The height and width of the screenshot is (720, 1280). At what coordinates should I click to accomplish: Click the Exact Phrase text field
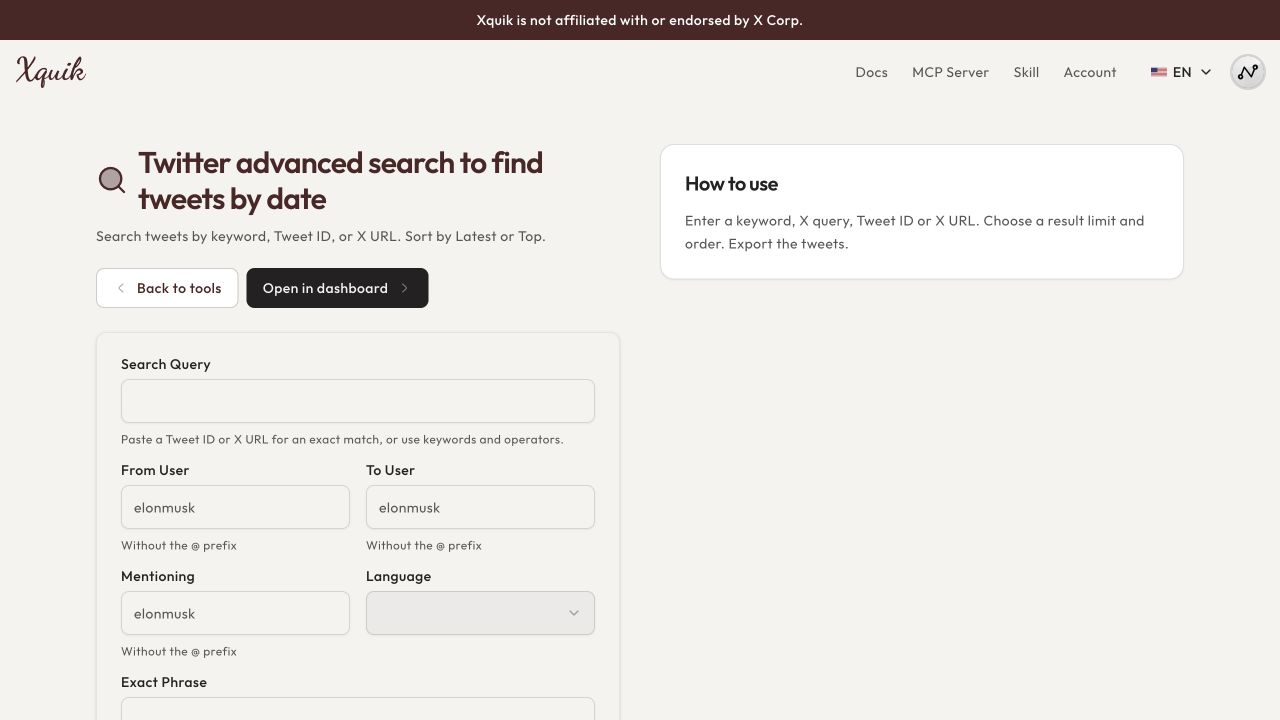pyautogui.click(x=358, y=709)
